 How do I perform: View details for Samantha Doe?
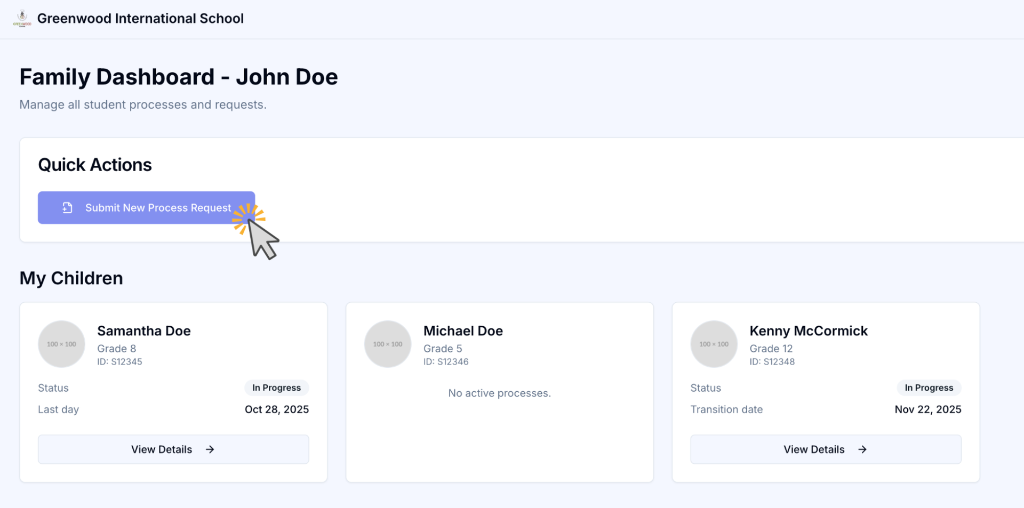click(173, 450)
